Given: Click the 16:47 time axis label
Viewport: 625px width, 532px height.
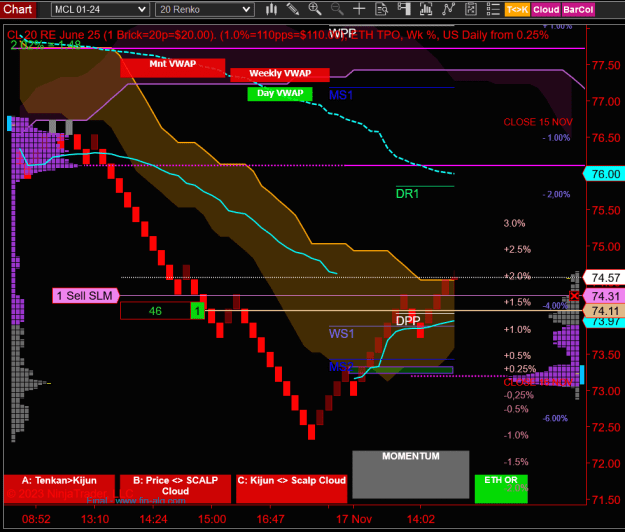Looking at the screenshot, I should (x=271, y=519).
